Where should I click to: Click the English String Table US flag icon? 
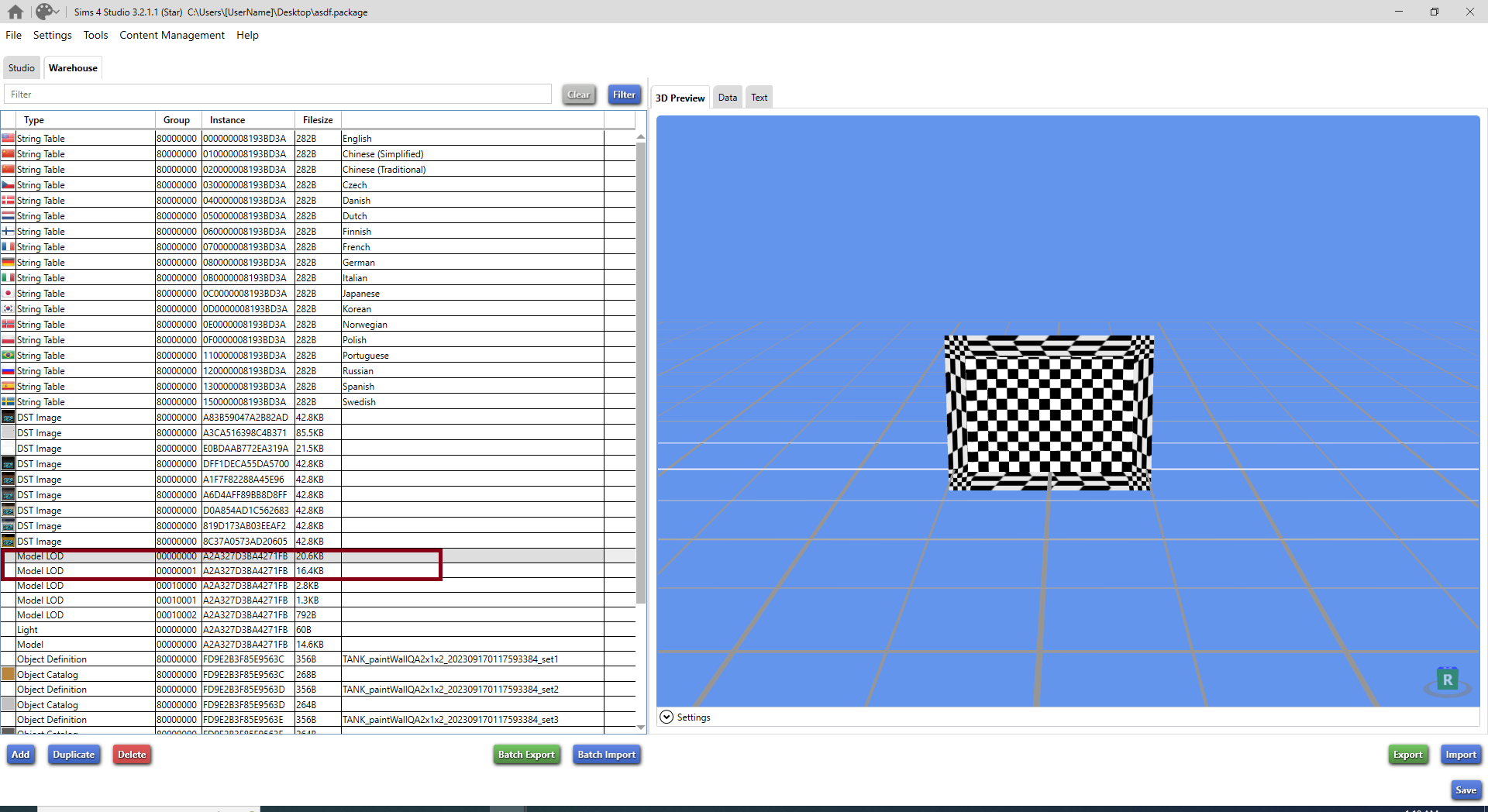point(9,138)
